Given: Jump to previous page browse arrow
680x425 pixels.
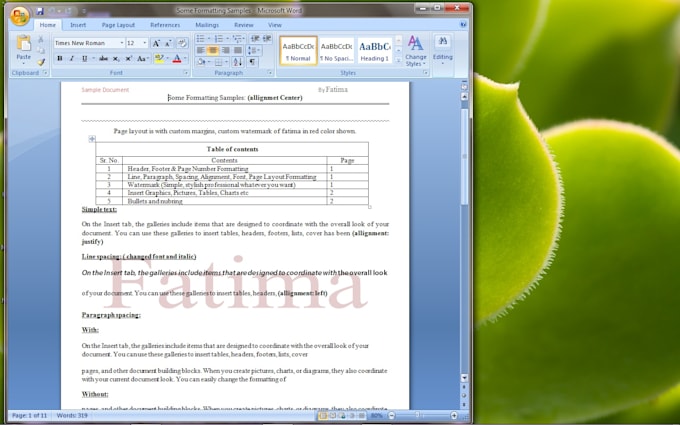Looking at the screenshot, I should 464,387.
